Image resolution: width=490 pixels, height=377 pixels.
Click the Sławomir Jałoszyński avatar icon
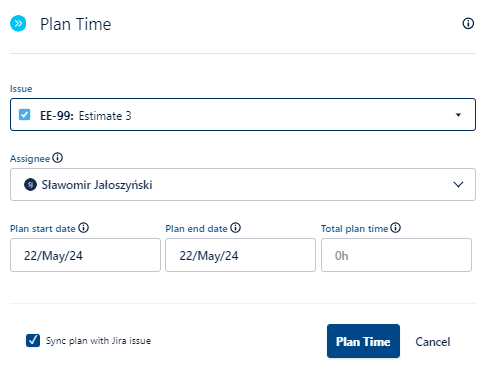click(30, 184)
